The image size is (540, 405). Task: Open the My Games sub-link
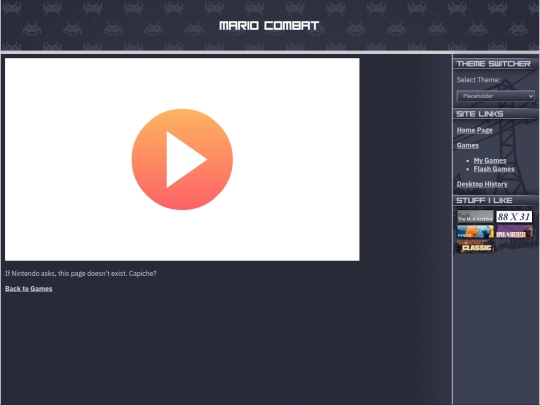tap(490, 160)
